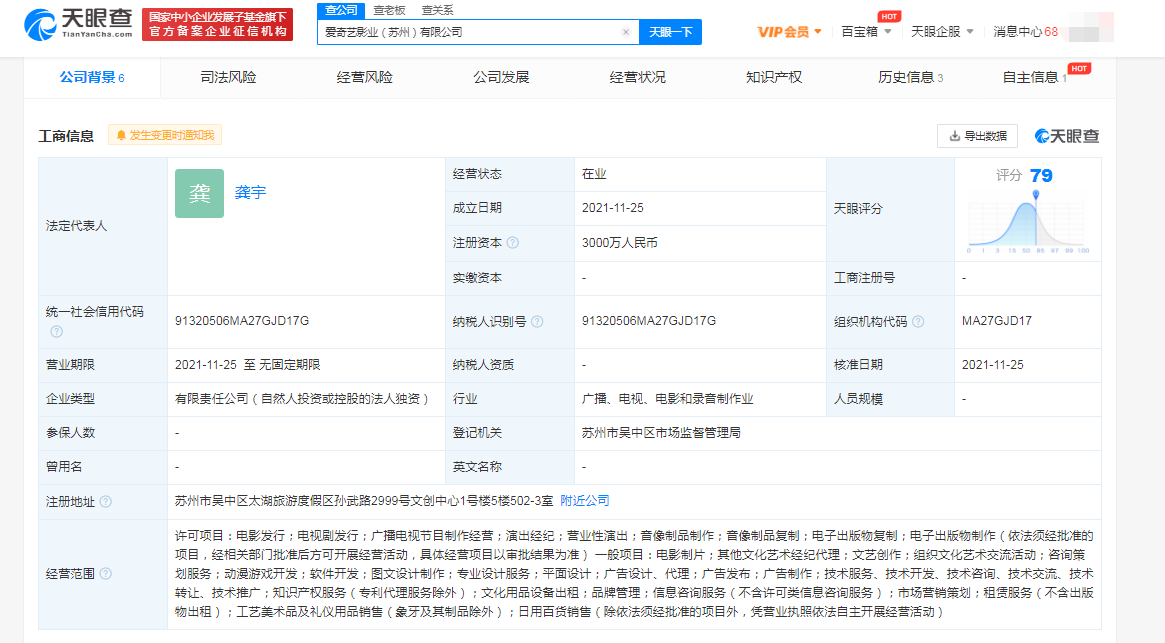Click the 登记机关 value 苏州市吴中区市场监督管理局
Viewport: 1165px width, 643px height.
(661, 433)
